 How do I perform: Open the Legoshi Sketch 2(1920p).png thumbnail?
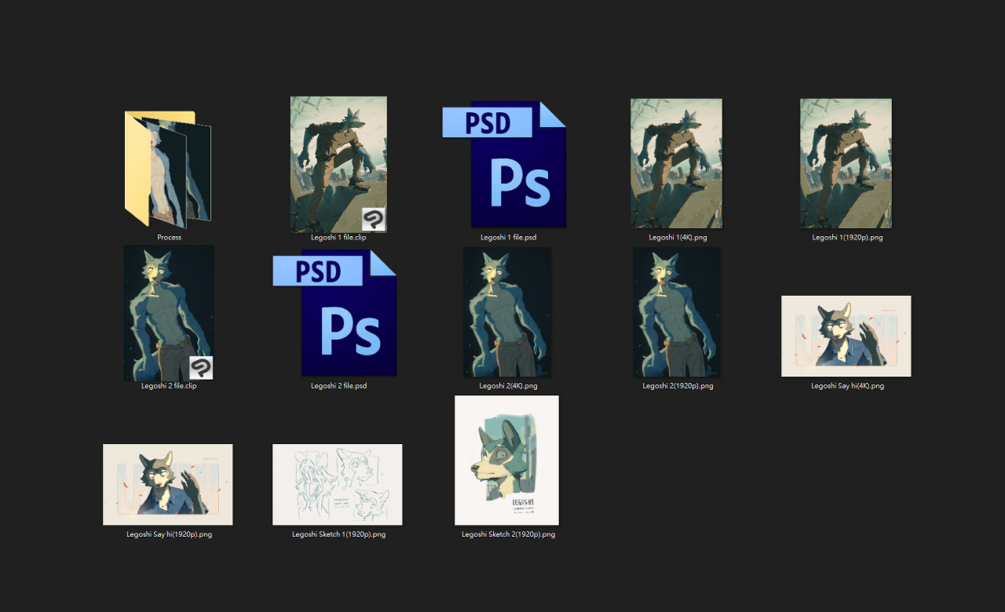tap(507, 460)
